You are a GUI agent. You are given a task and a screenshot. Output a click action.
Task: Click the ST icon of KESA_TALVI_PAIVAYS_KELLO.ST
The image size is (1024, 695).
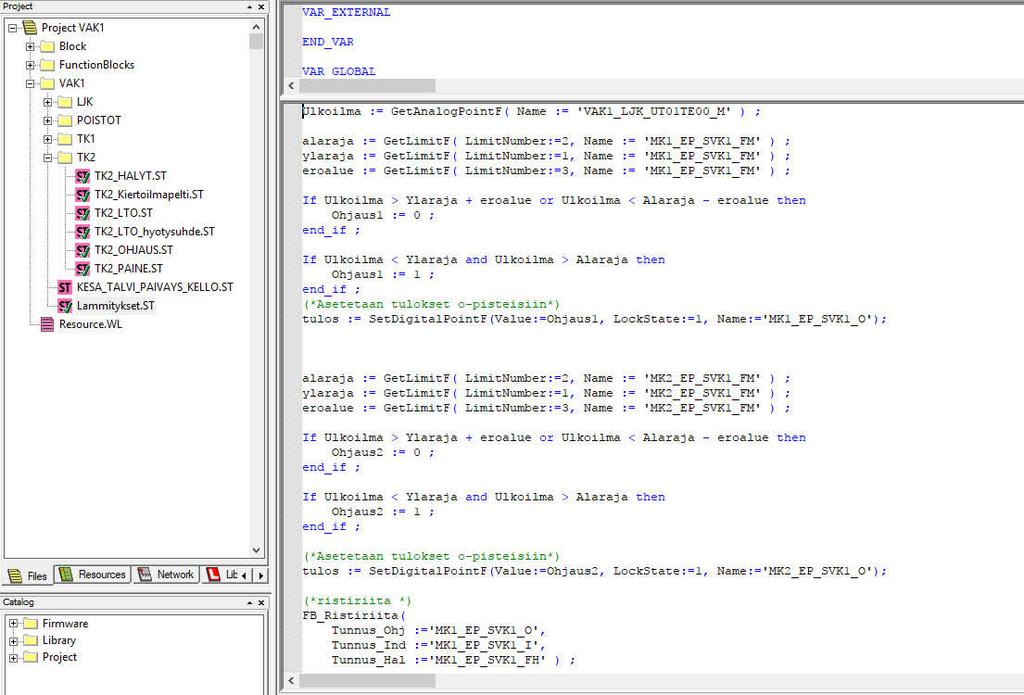pyautogui.click(x=65, y=287)
